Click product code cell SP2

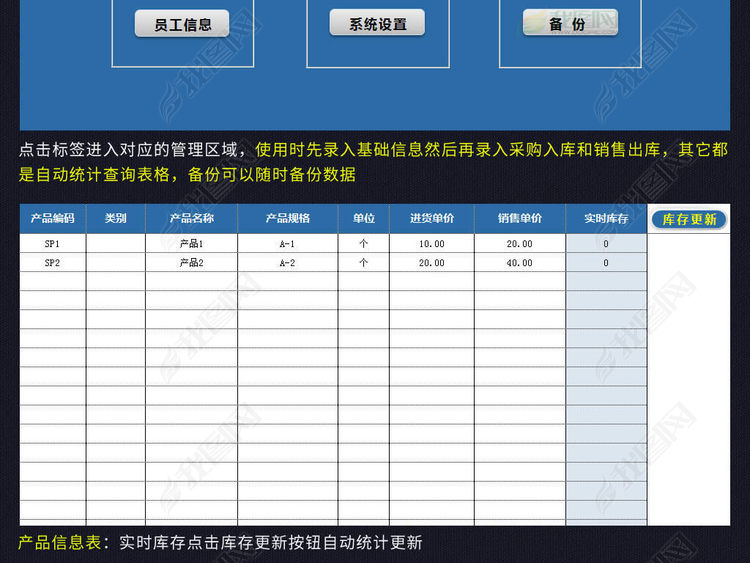tap(53, 263)
